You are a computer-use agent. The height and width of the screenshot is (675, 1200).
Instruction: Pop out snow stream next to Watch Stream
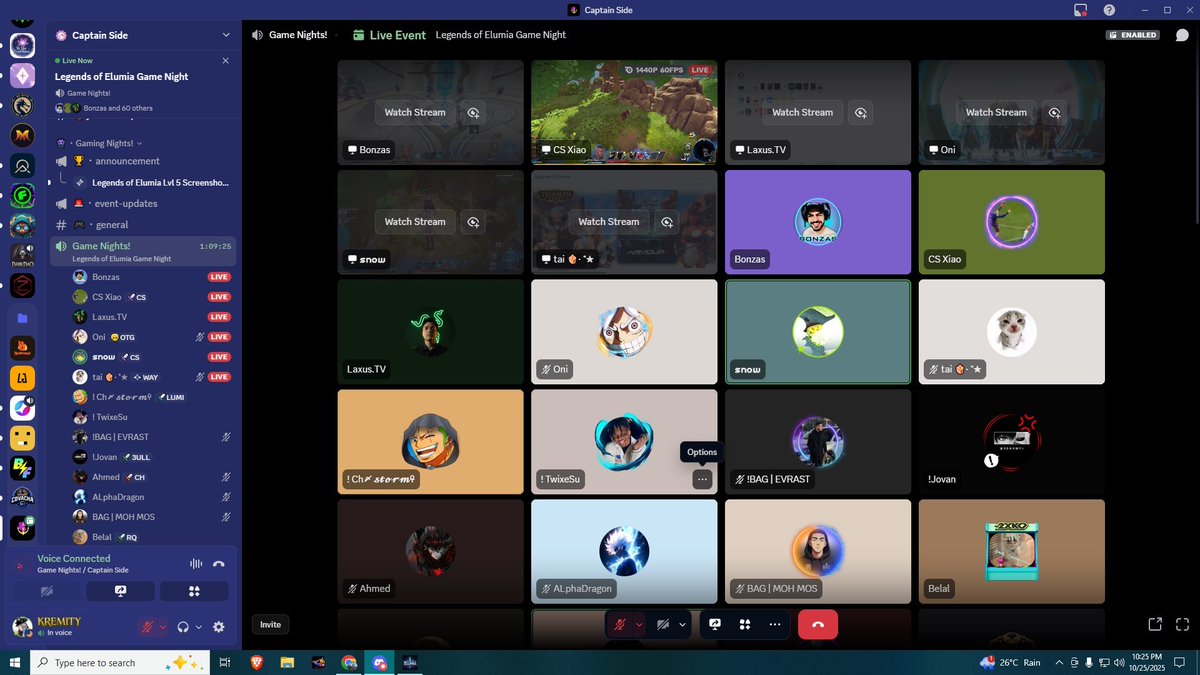coord(473,222)
